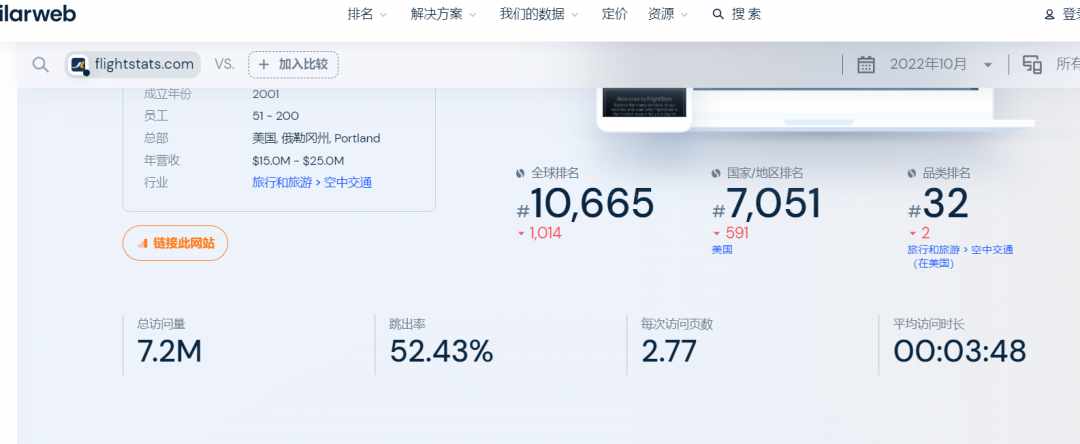Click the country rank change value 591
Screen dimensions: 1080x444
click(x=737, y=233)
